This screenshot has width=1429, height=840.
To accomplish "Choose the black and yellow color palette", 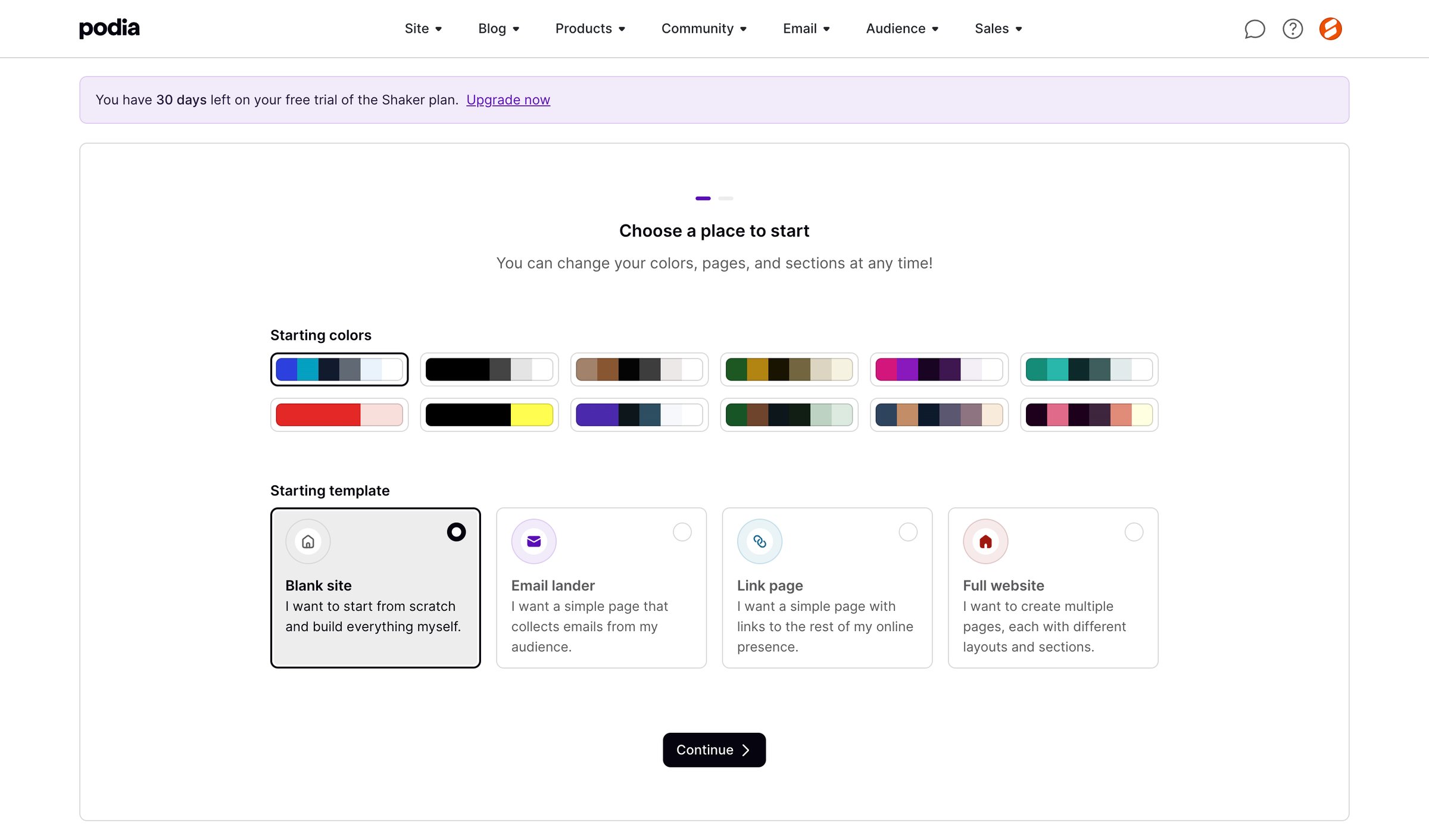I will pyautogui.click(x=489, y=414).
